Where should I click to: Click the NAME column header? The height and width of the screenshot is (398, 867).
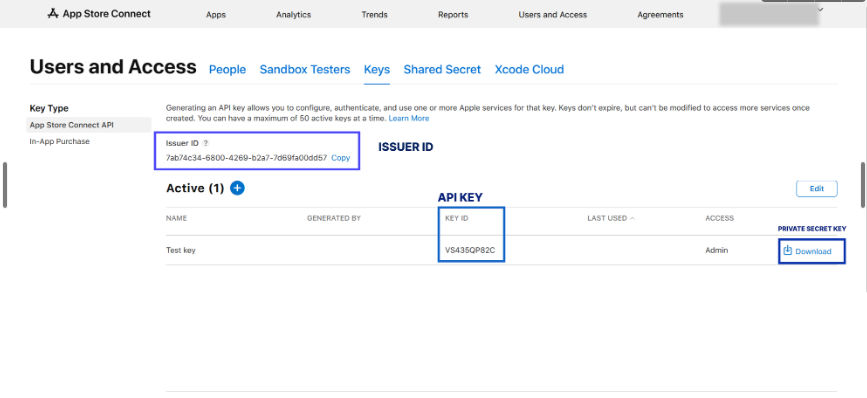pyautogui.click(x=176, y=218)
